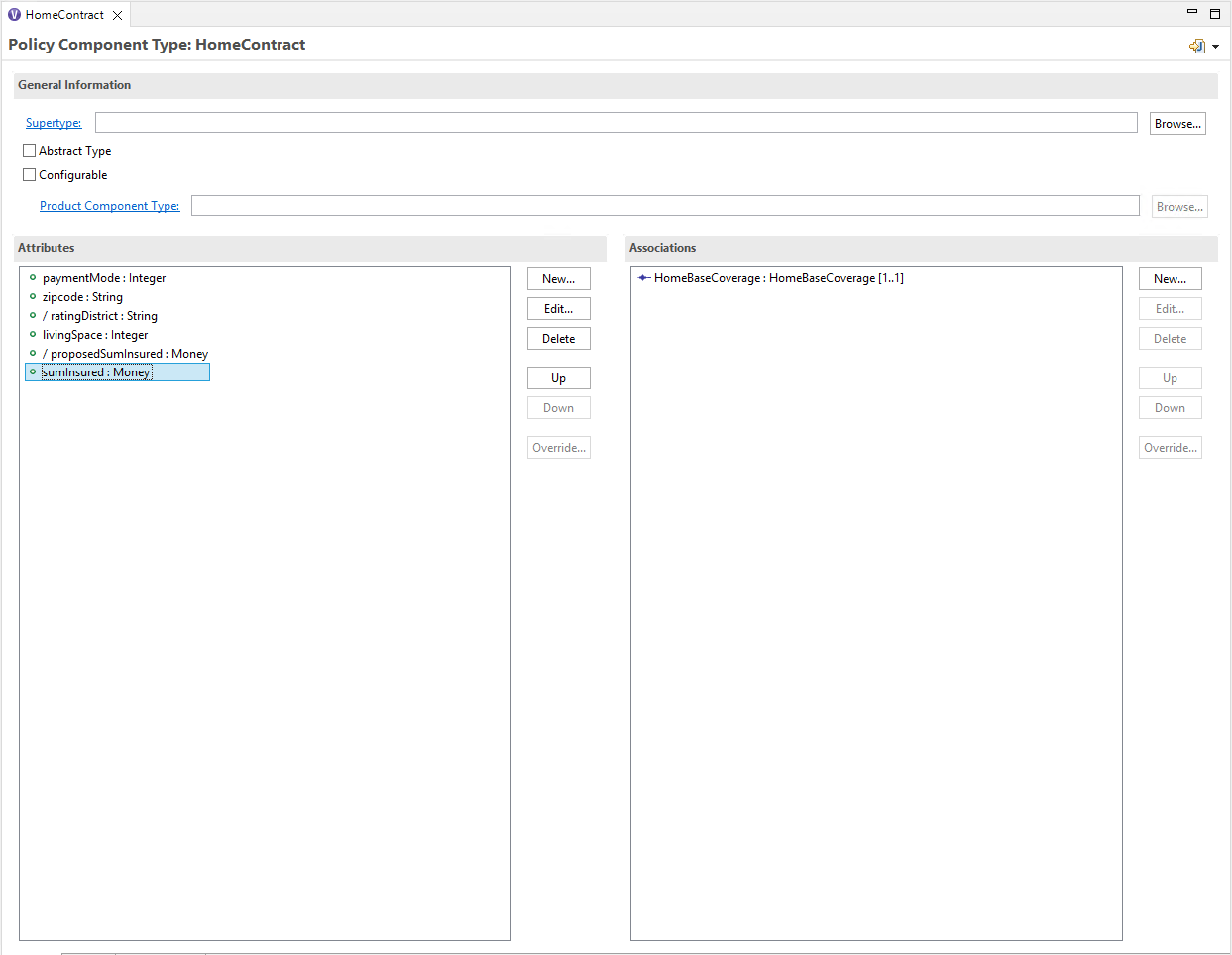Image resolution: width=1232 pixels, height=955 pixels.
Task: Click the HomeContract tab icon
Action: (x=14, y=15)
